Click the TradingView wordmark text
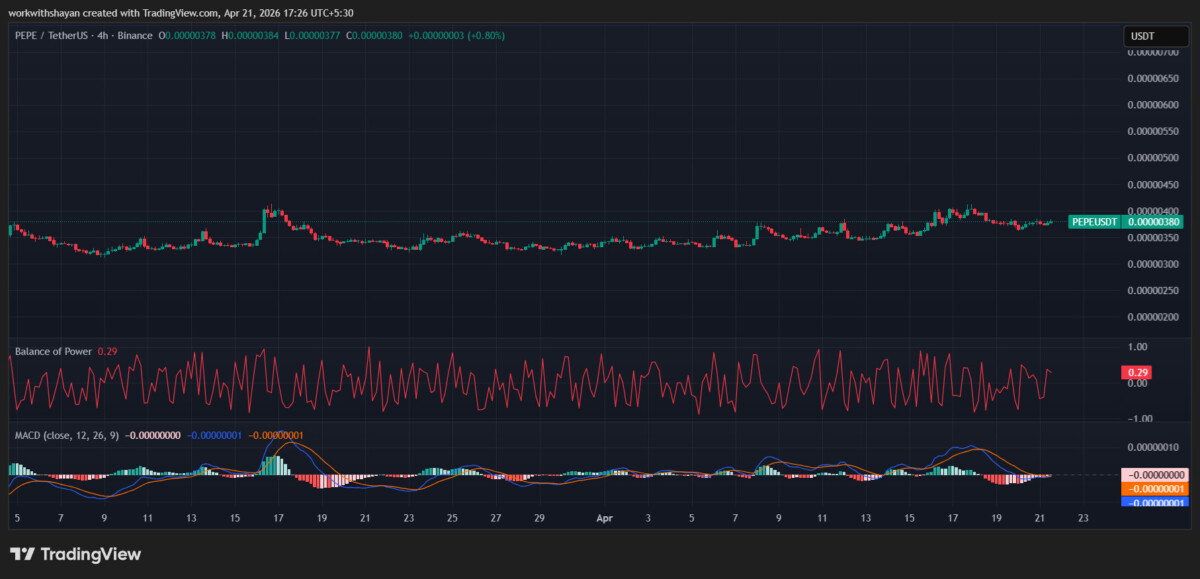 tap(90, 554)
